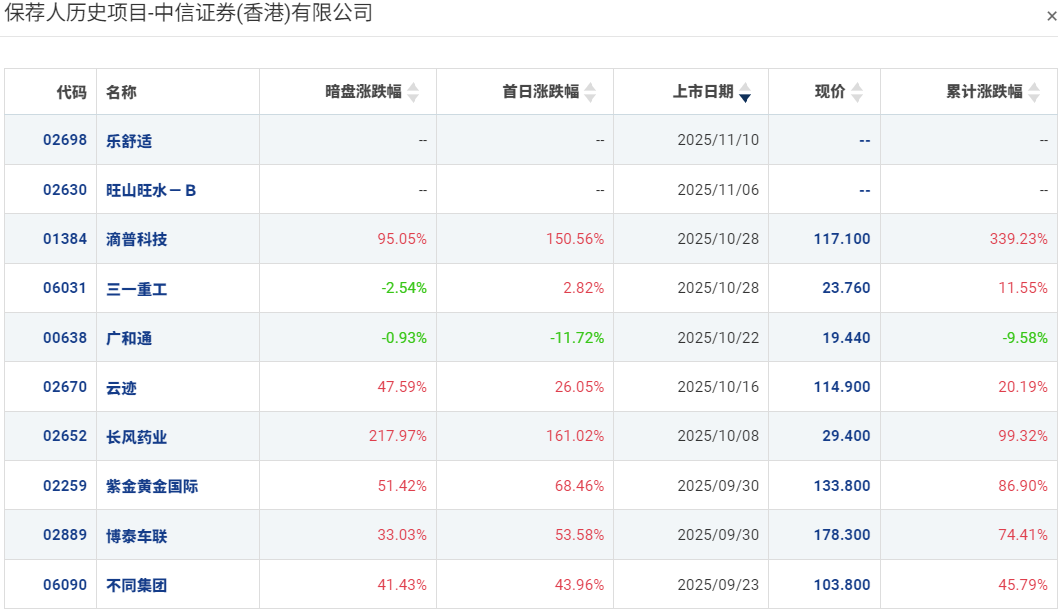Screen dimensions: 1058x609
Task: Click the 名称 column header
Action: pyautogui.click(x=121, y=92)
